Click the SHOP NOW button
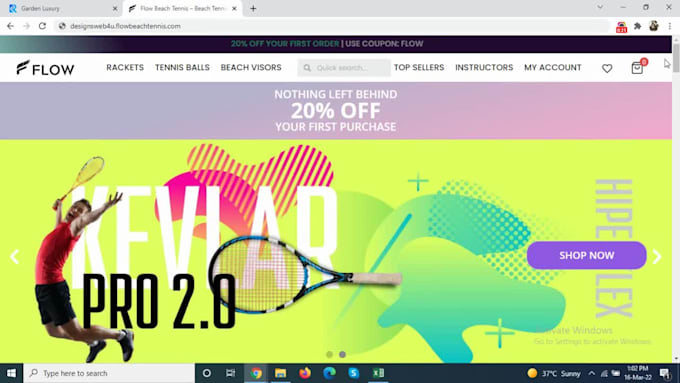This screenshot has width=680, height=383. pyautogui.click(x=586, y=255)
